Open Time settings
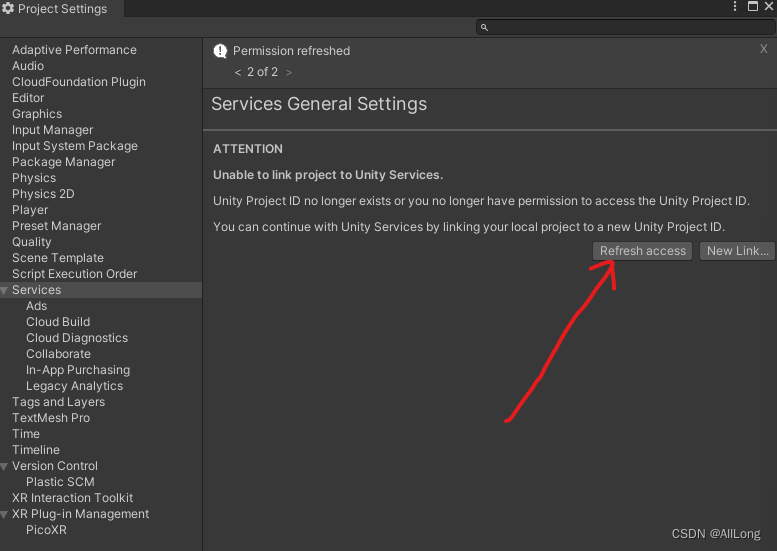The width and height of the screenshot is (777, 551). [26, 434]
